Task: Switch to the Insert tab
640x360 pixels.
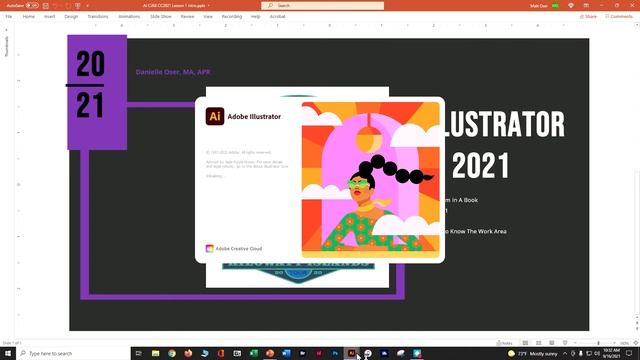Action: click(49, 17)
